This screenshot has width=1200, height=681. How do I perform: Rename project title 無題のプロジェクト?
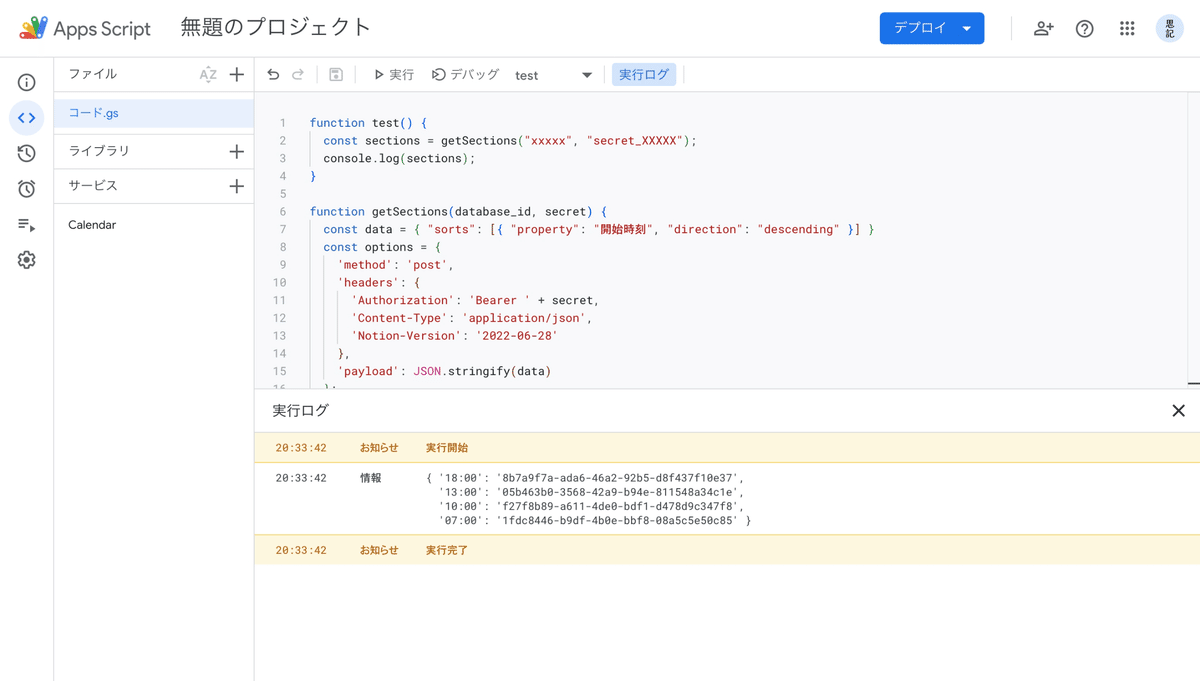[276, 28]
